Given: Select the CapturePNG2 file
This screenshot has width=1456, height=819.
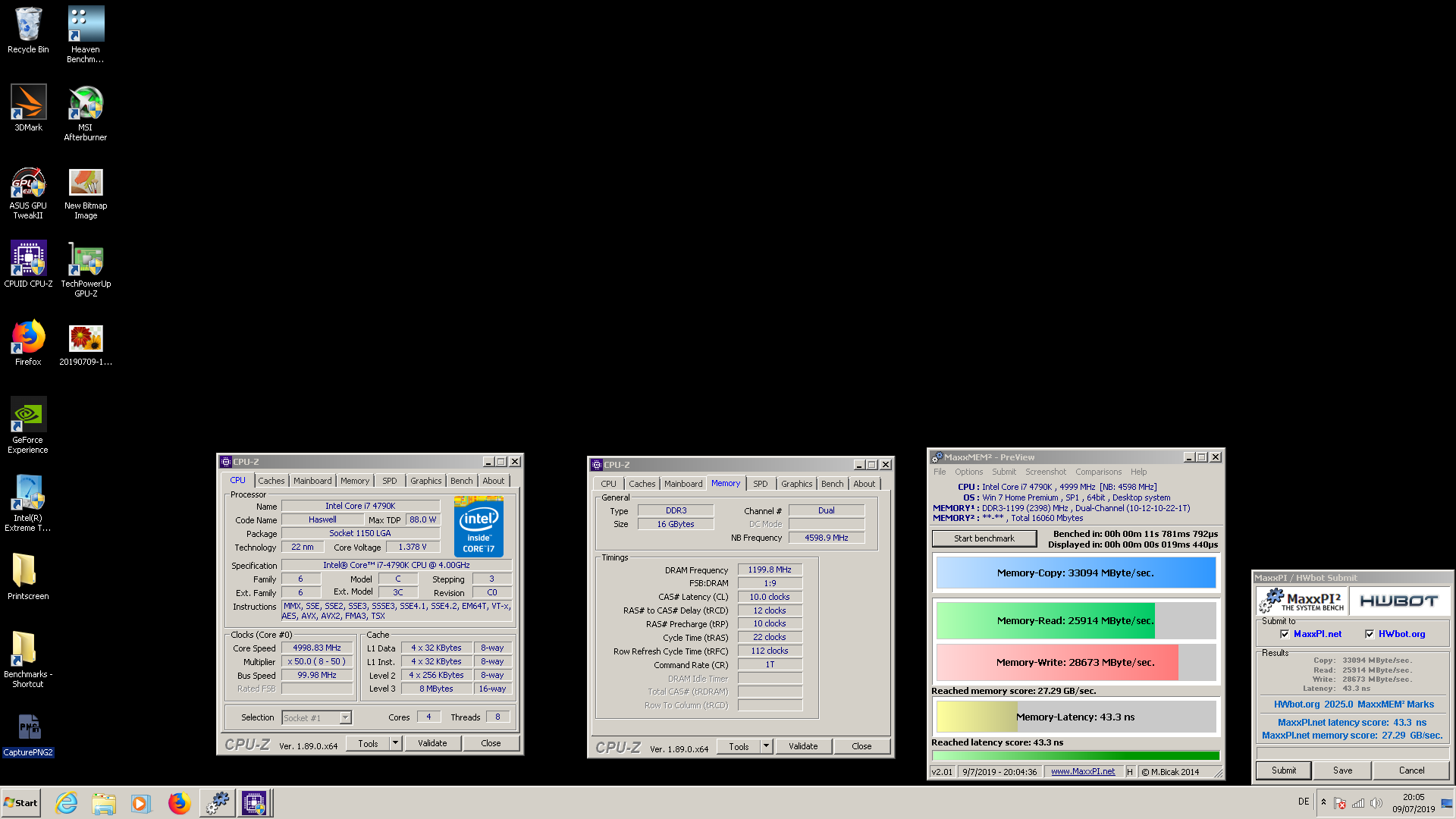Looking at the screenshot, I should click(x=28, y=734).
